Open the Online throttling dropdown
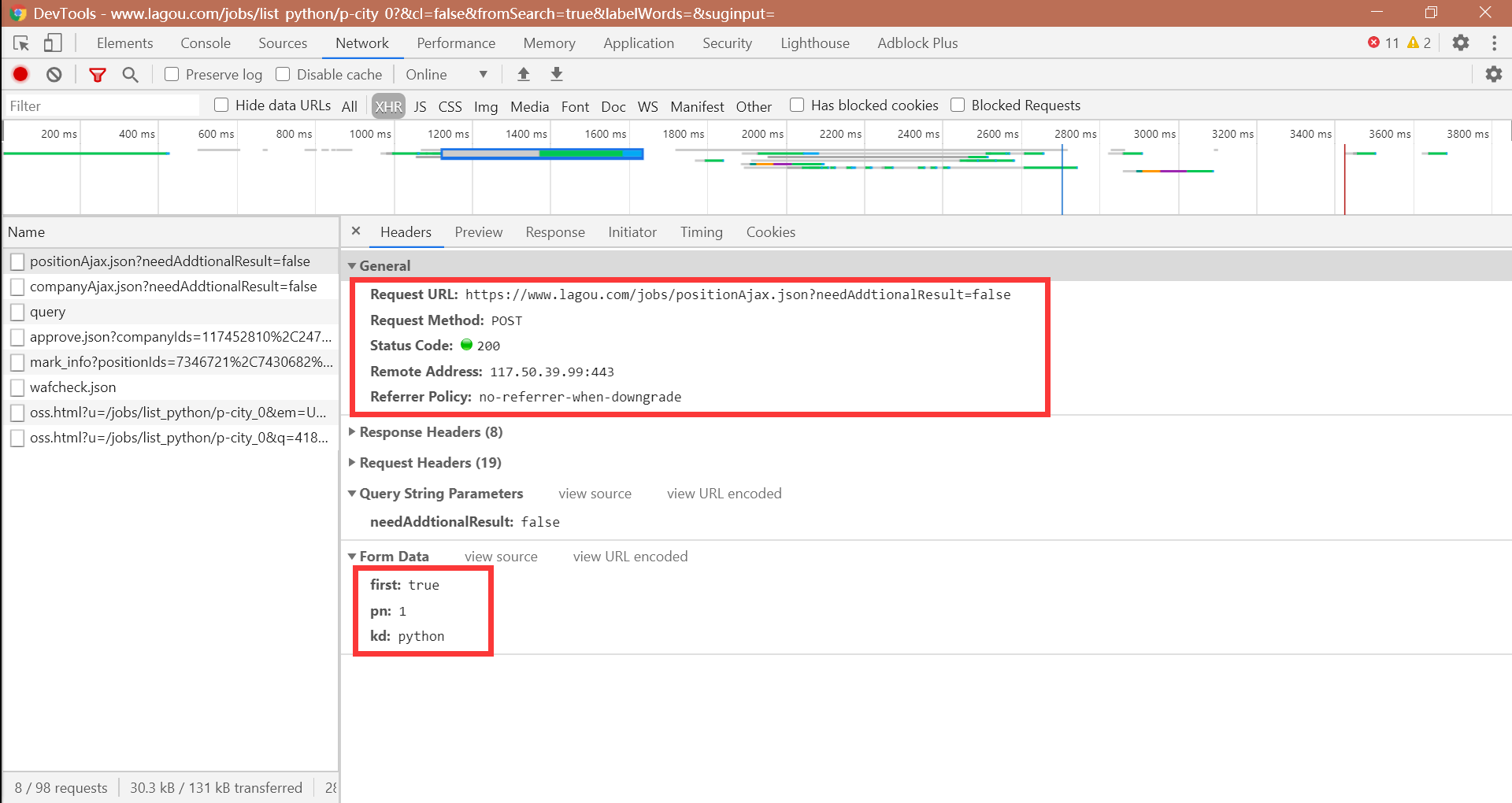Screen dimensions: 1512x803 (x=447, y=75)
